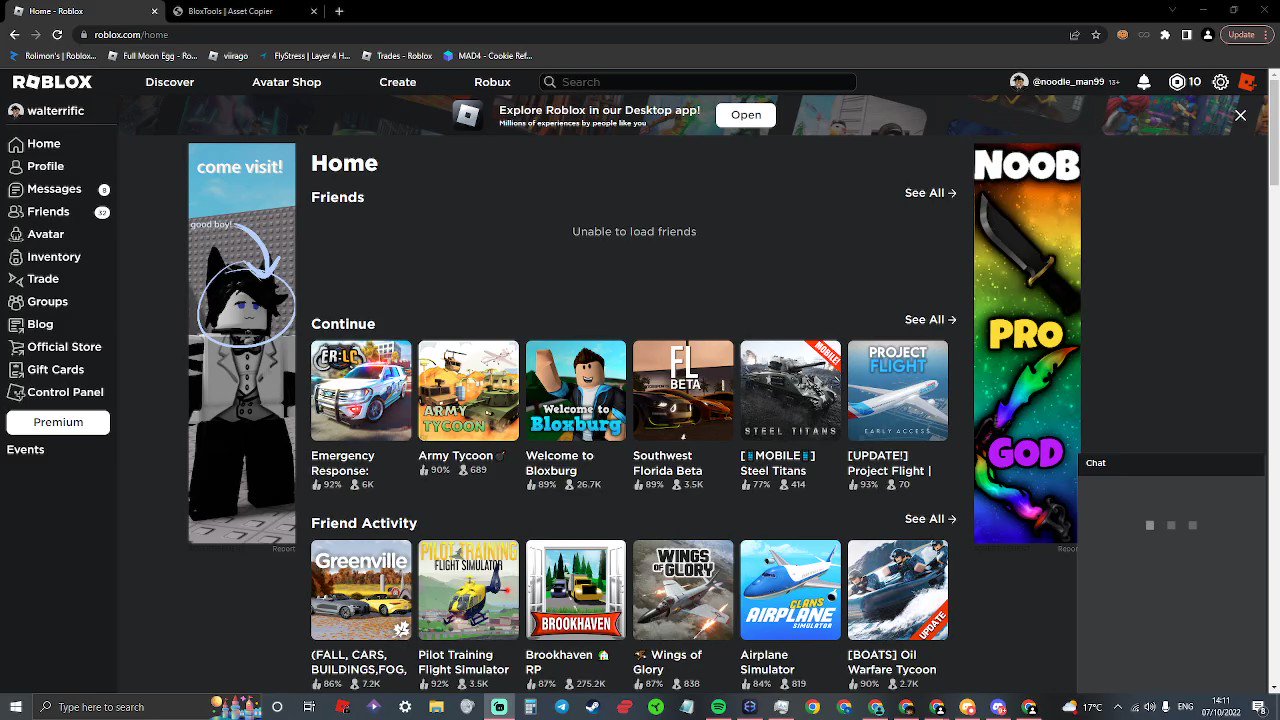Click the walterrific user name in sidebar
Image resolution: width=1280 pixels, height=720 pixels.
click(x=55, y=111)
